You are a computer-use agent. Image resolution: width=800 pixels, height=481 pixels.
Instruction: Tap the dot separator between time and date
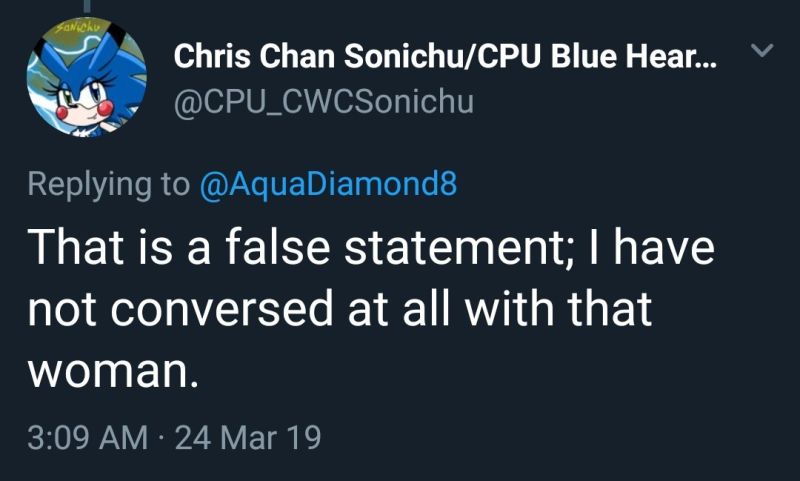(x=160, y=437)
